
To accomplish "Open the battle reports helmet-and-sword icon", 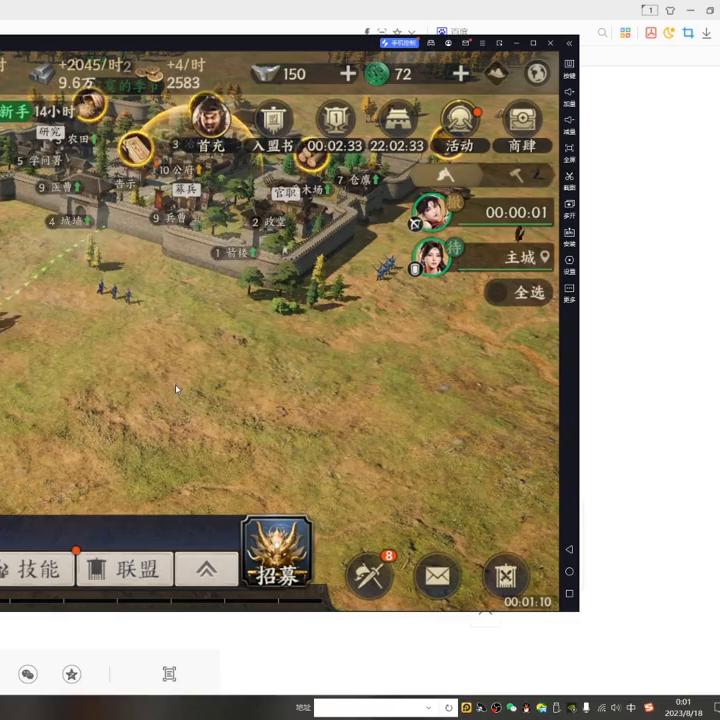I will 370,574.
